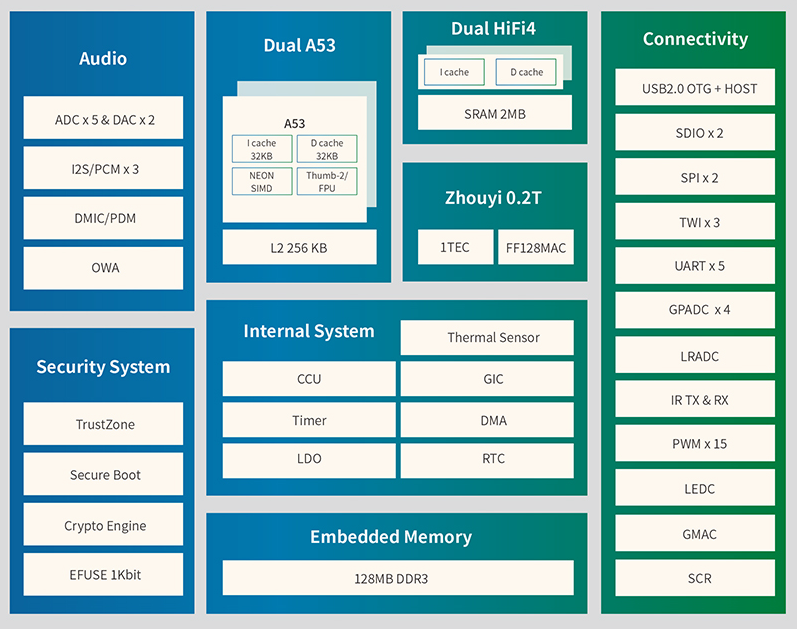
Task: Select the SPI x 2 box
Action: coord(695,176)
